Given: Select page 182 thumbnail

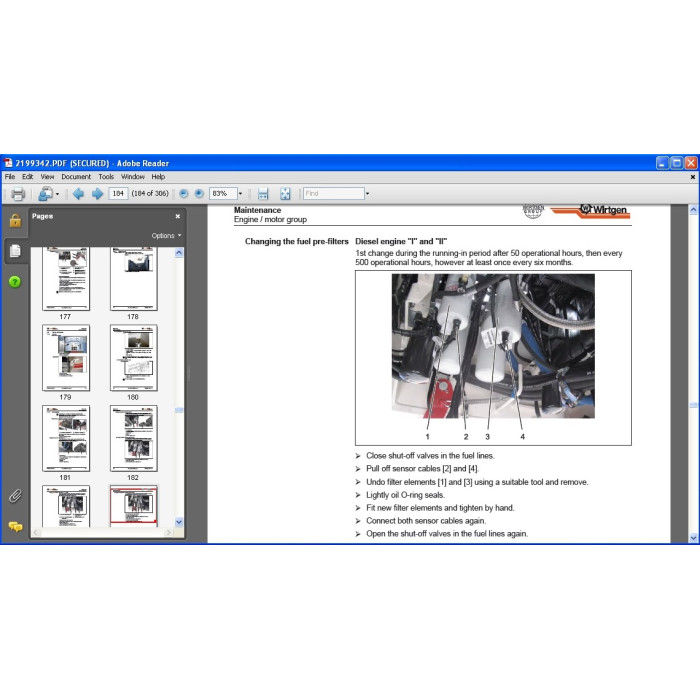Looking at the screenshot, I should [x=133, y=438].
